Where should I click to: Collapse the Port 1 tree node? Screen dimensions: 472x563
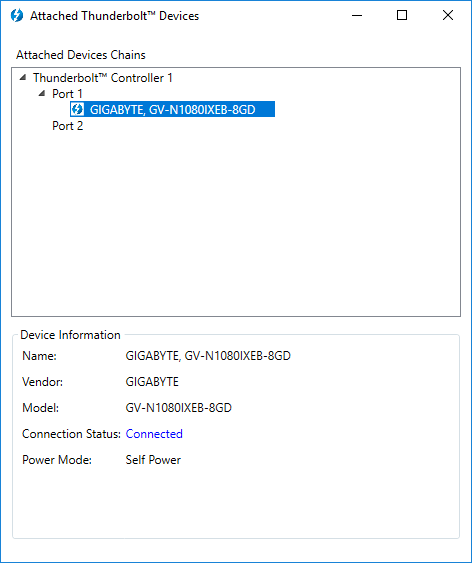[x=42, y=93]
